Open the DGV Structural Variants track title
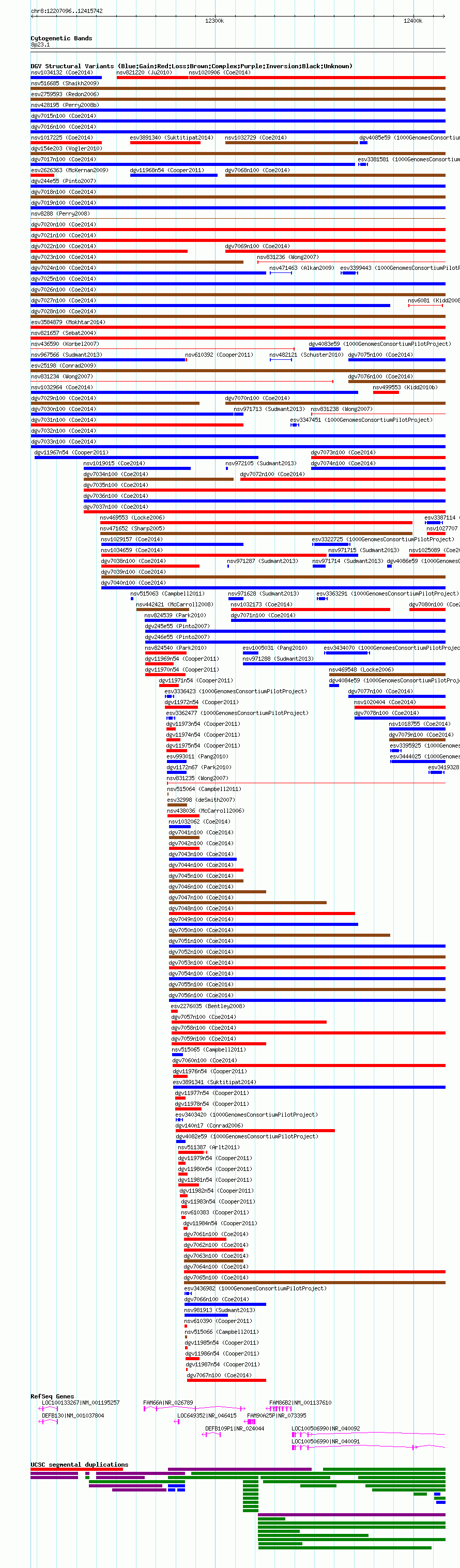Screen dimensions: 460x1568 (192, 66)
